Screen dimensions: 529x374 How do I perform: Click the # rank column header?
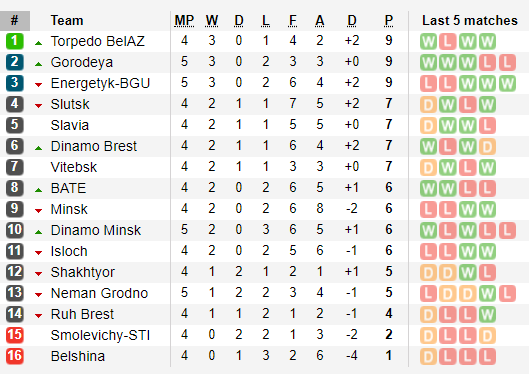[x=15, y=21]
